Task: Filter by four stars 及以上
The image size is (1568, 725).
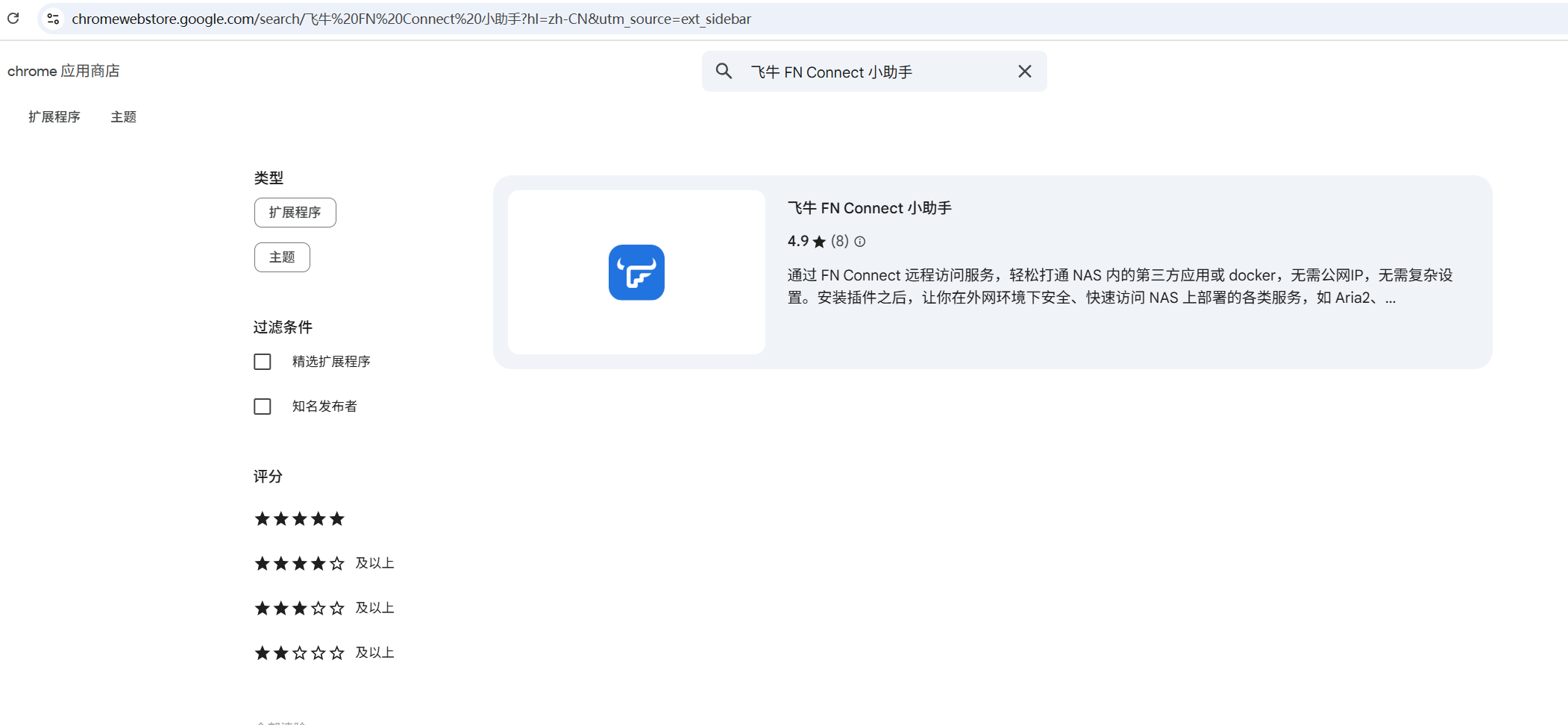Action: tap(324, 563)
